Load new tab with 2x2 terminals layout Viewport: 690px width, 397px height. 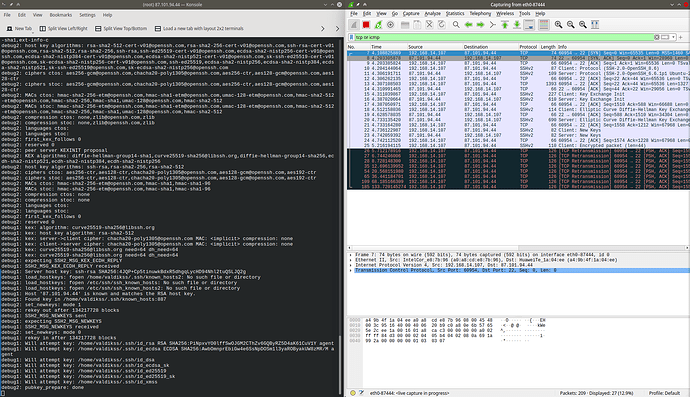(199, 29)
